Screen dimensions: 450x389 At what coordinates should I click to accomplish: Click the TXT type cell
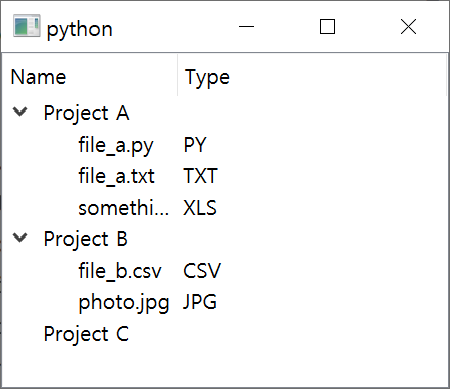click(200, 176)
